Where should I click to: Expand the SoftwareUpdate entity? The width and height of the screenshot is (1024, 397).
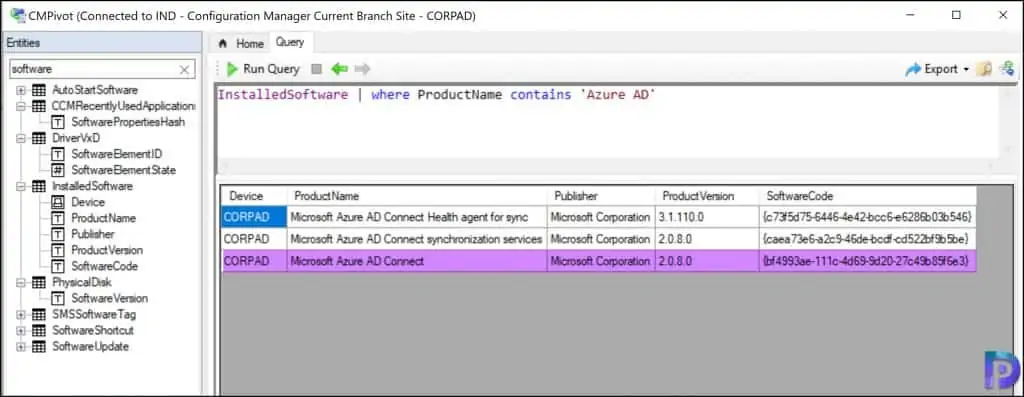coord(21,346)
